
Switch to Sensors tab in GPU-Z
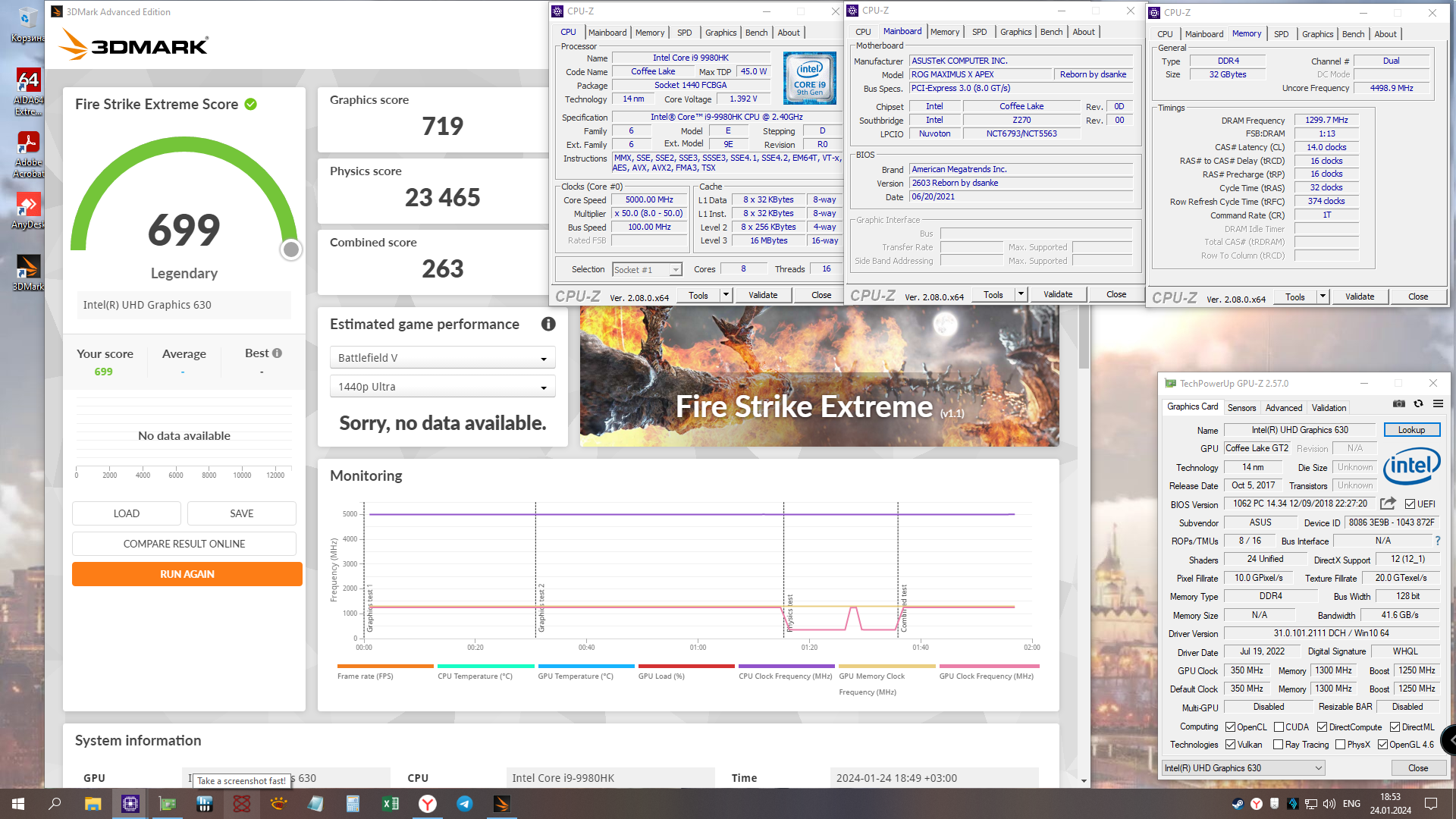(x=1241, y=408)
